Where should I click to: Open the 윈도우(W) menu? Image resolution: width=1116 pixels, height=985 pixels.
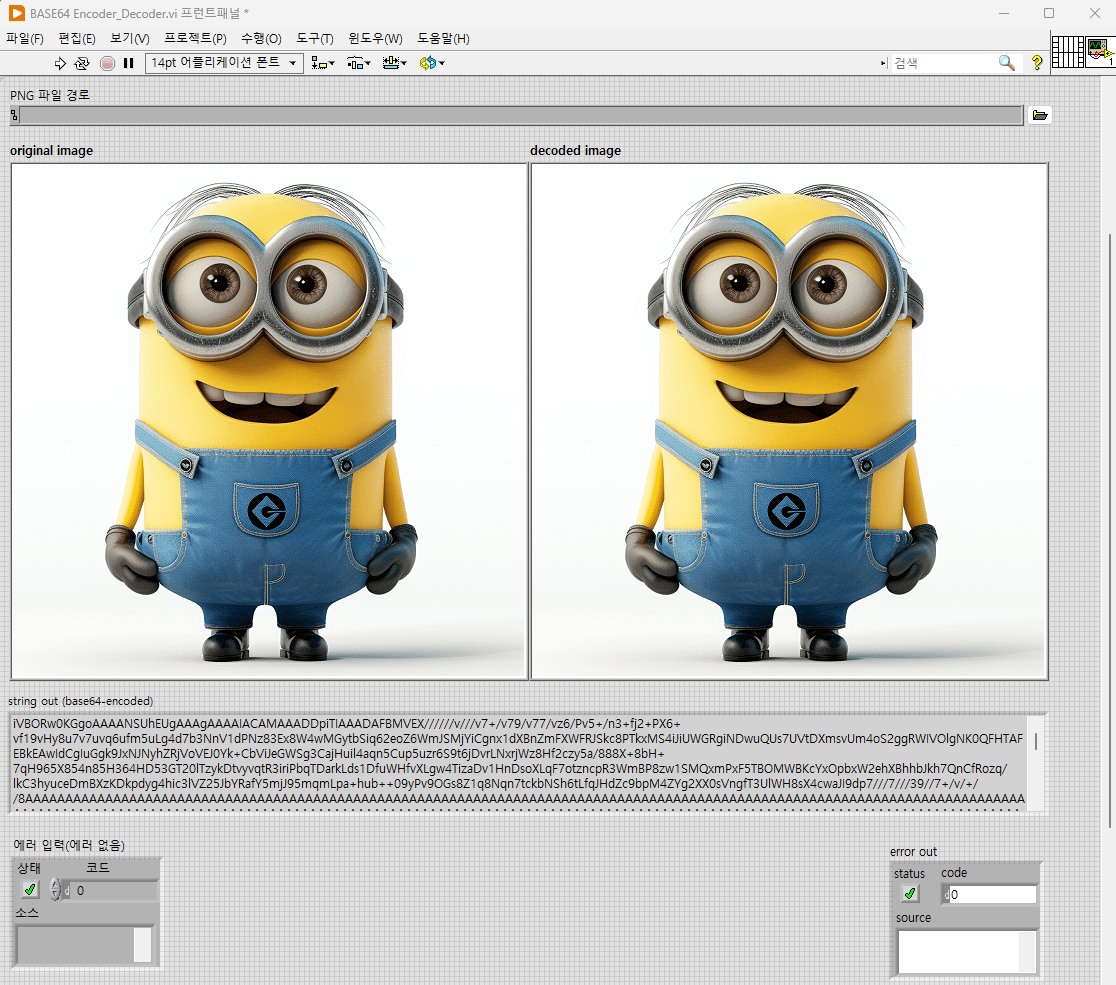click(375, 38)
